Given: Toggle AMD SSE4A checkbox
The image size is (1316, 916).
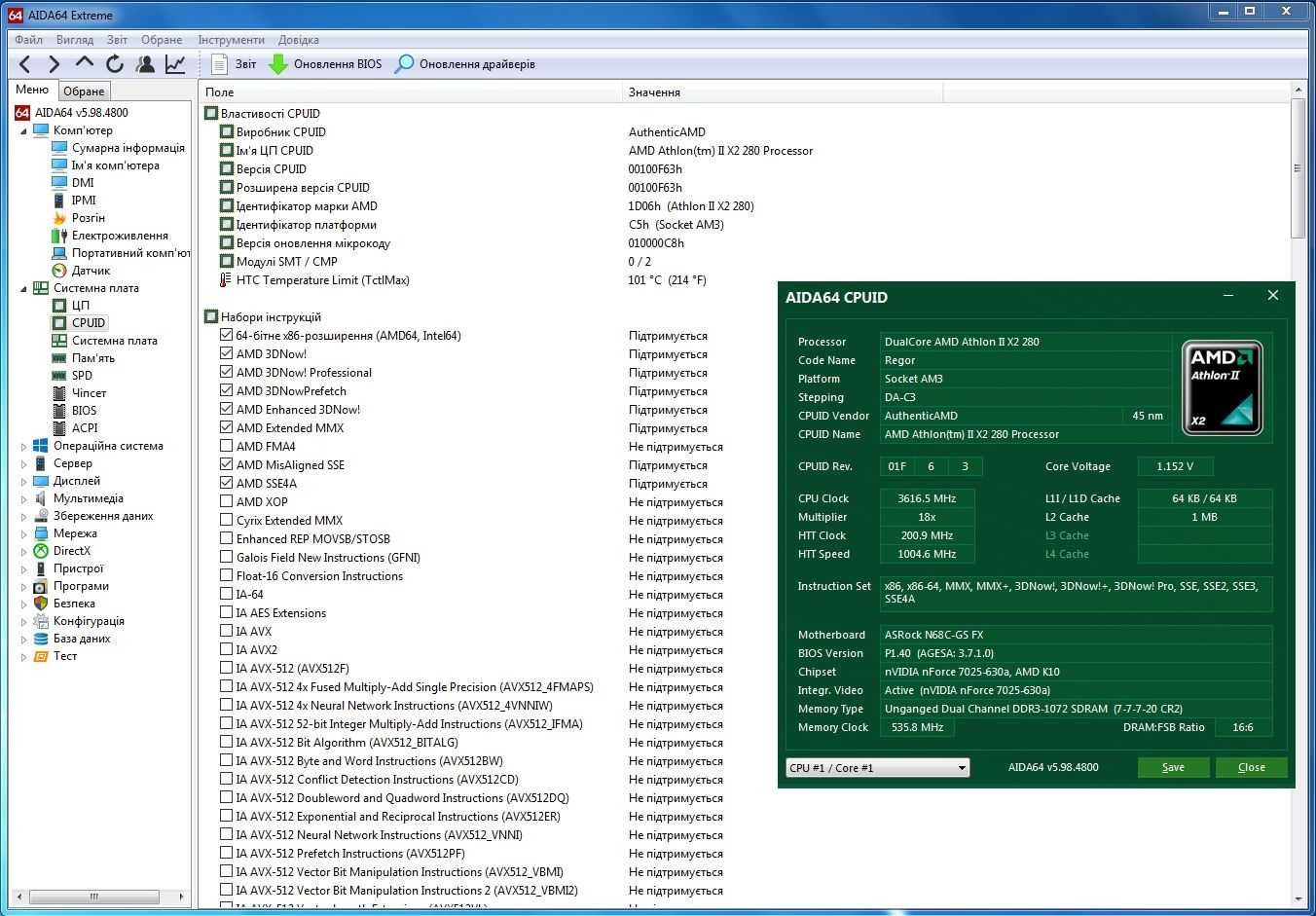Looking at the screenshot, I should pos(227,483).
